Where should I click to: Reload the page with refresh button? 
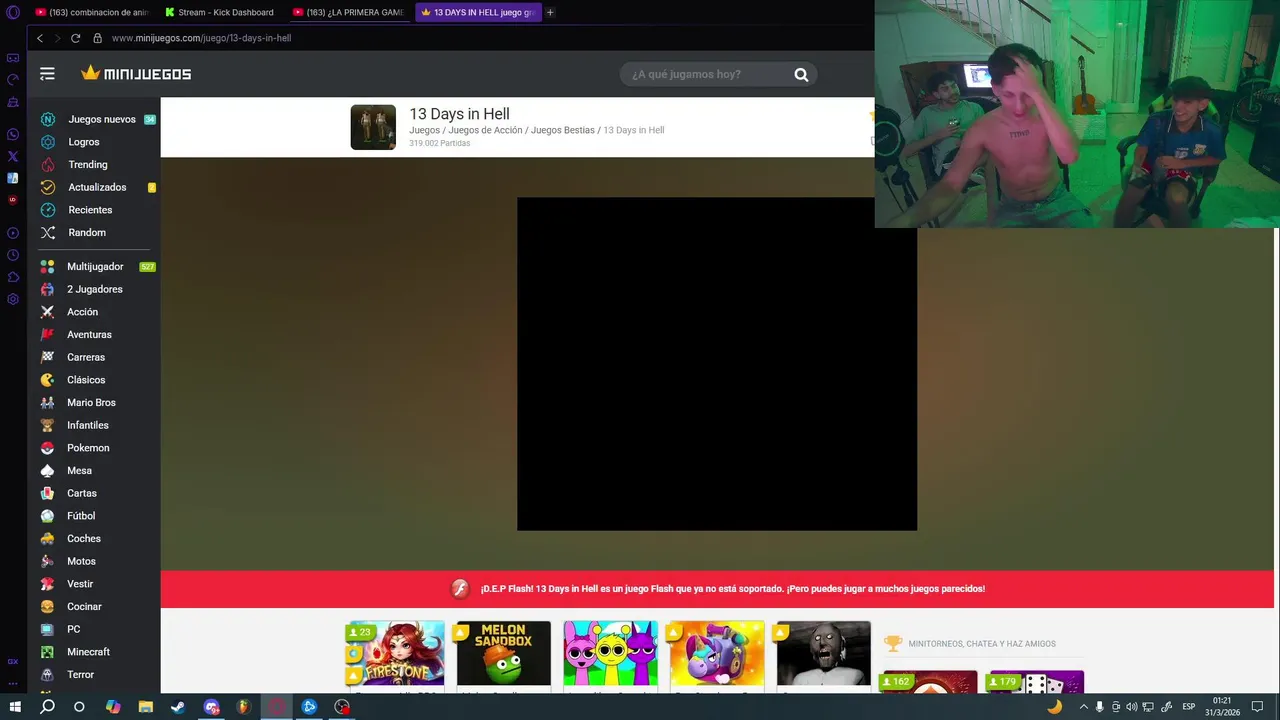coord(75,38)
